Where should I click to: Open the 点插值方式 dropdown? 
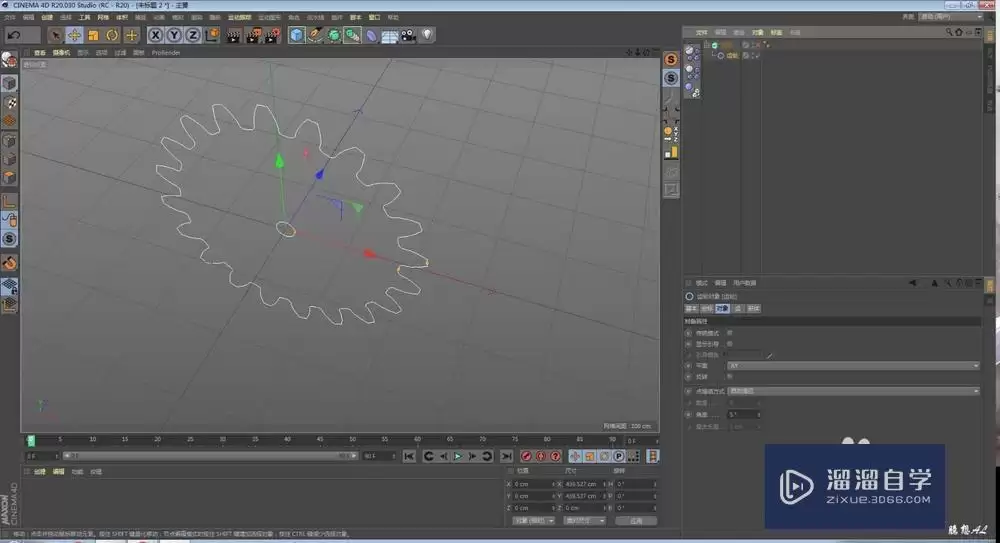(x=853, y=391)
